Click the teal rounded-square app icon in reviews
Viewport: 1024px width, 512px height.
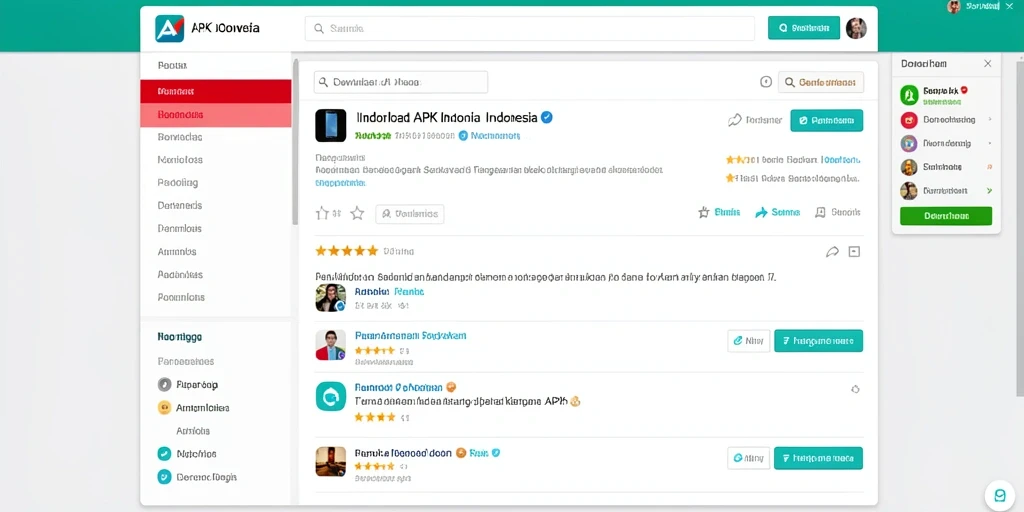pyautogui.click(x=330, y=396)
